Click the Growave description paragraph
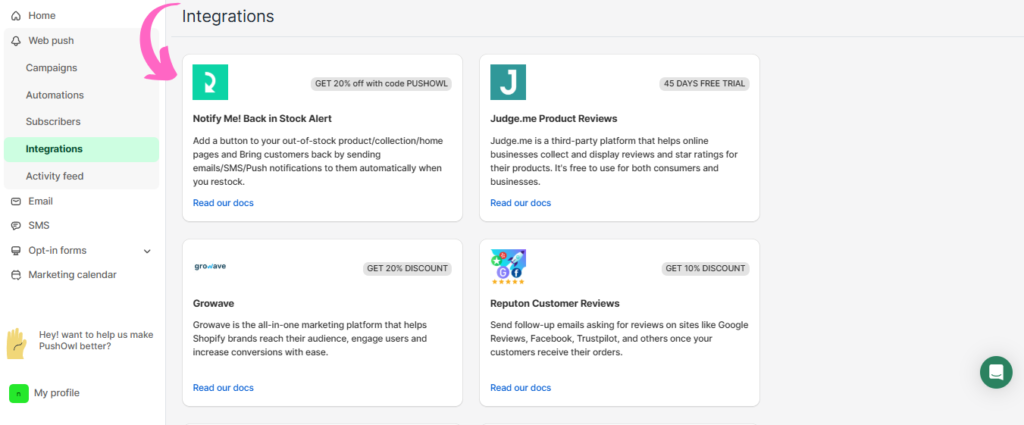This screenshot has width=1024, height=425. [x=311, y=339]
